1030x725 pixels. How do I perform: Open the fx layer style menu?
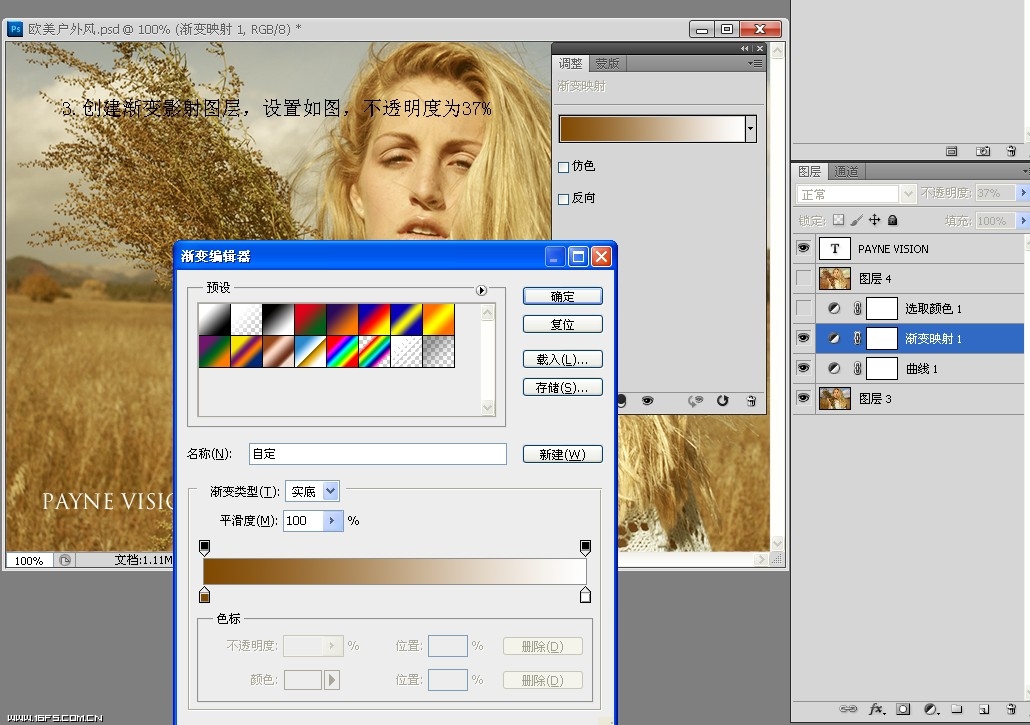[876, 709]
